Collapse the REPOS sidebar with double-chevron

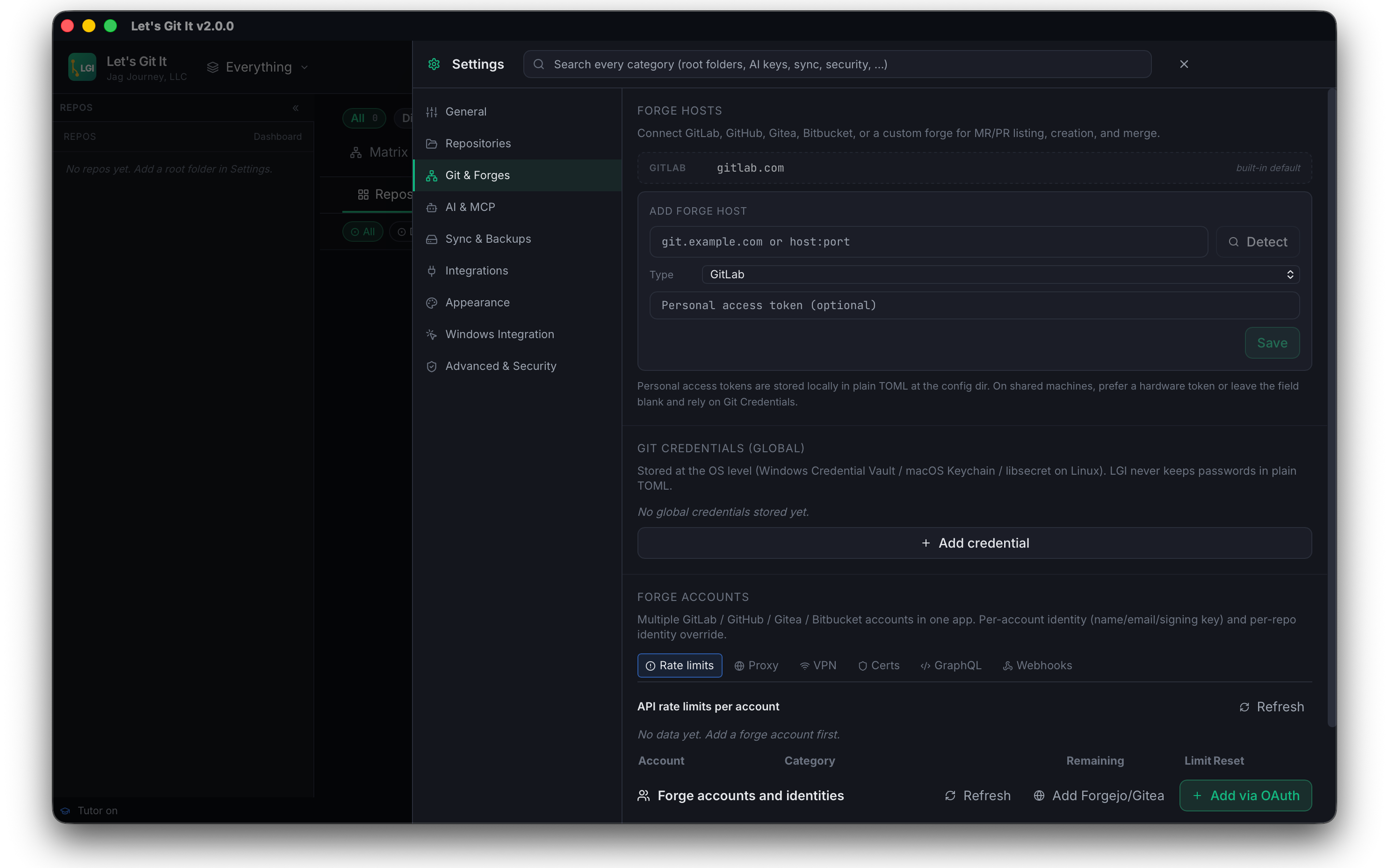coord(296,108)
